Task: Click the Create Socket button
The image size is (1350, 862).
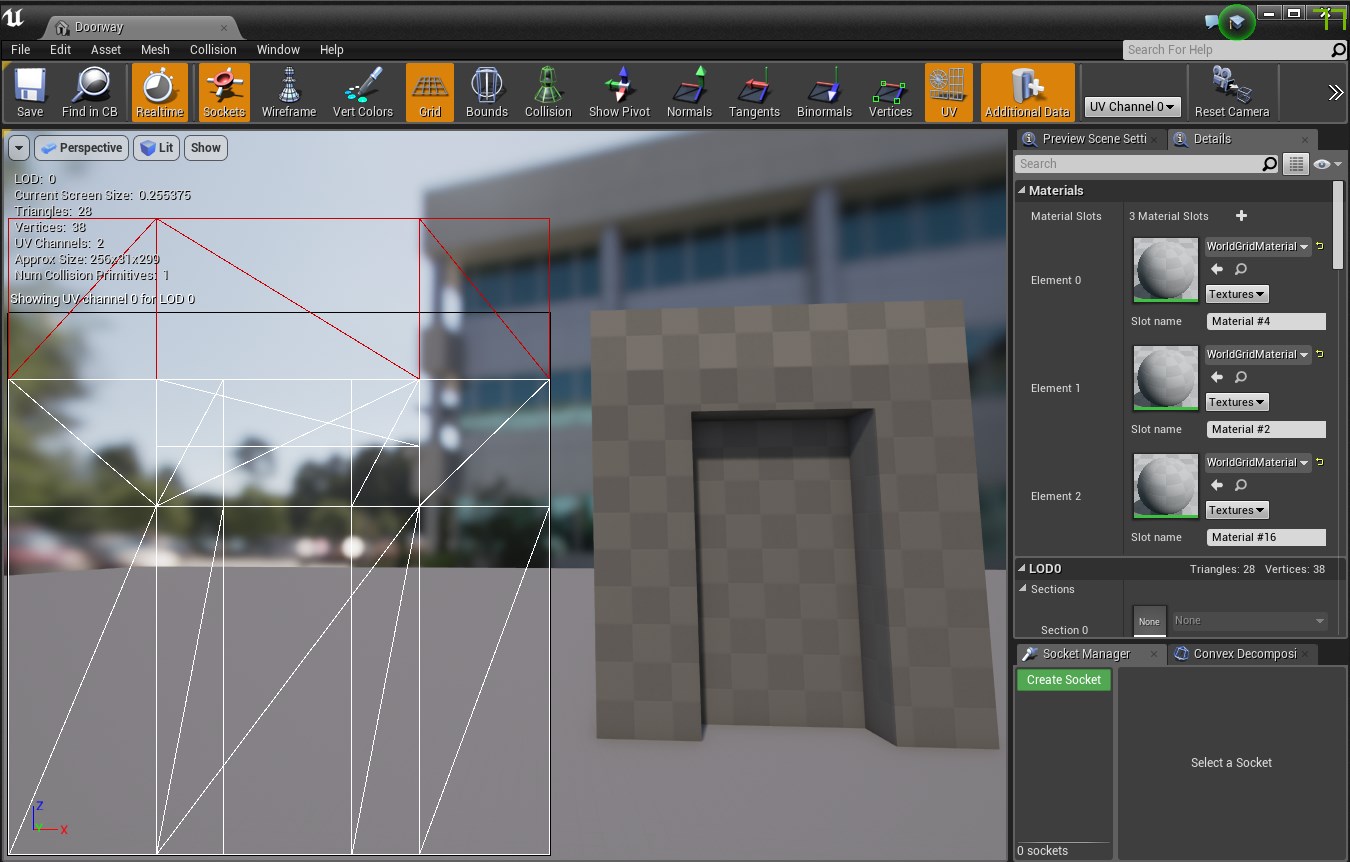Action: pyautogui.click(x=1063, y=680)
